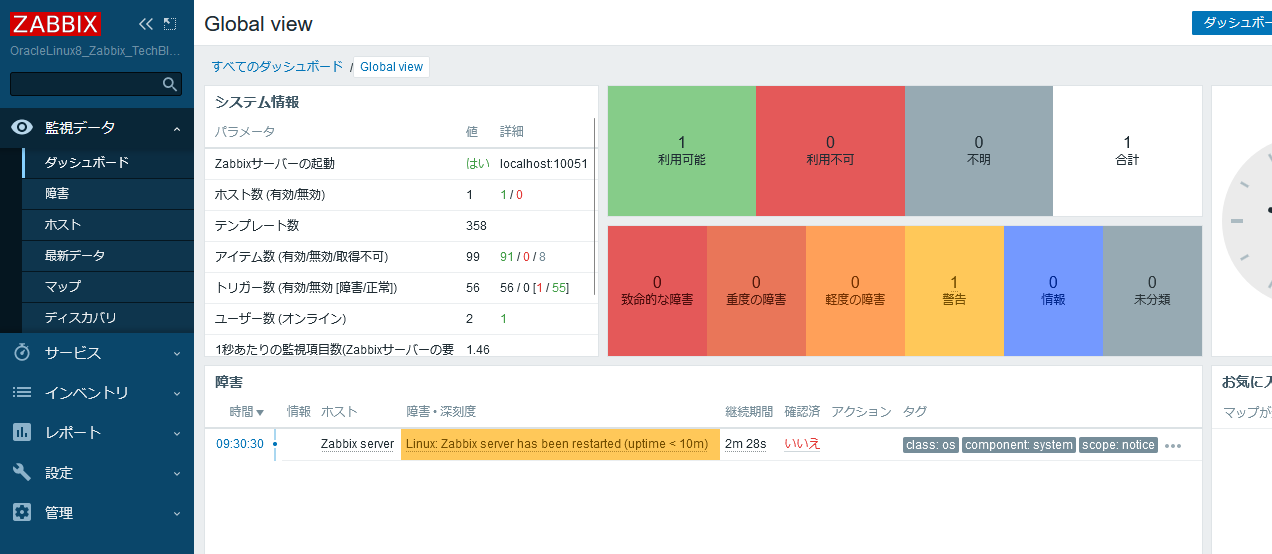Image resolution: width=1272 pixels, height=554 pixels.
Task: Click the scope: notice tag
Action: click(1118, 445)
